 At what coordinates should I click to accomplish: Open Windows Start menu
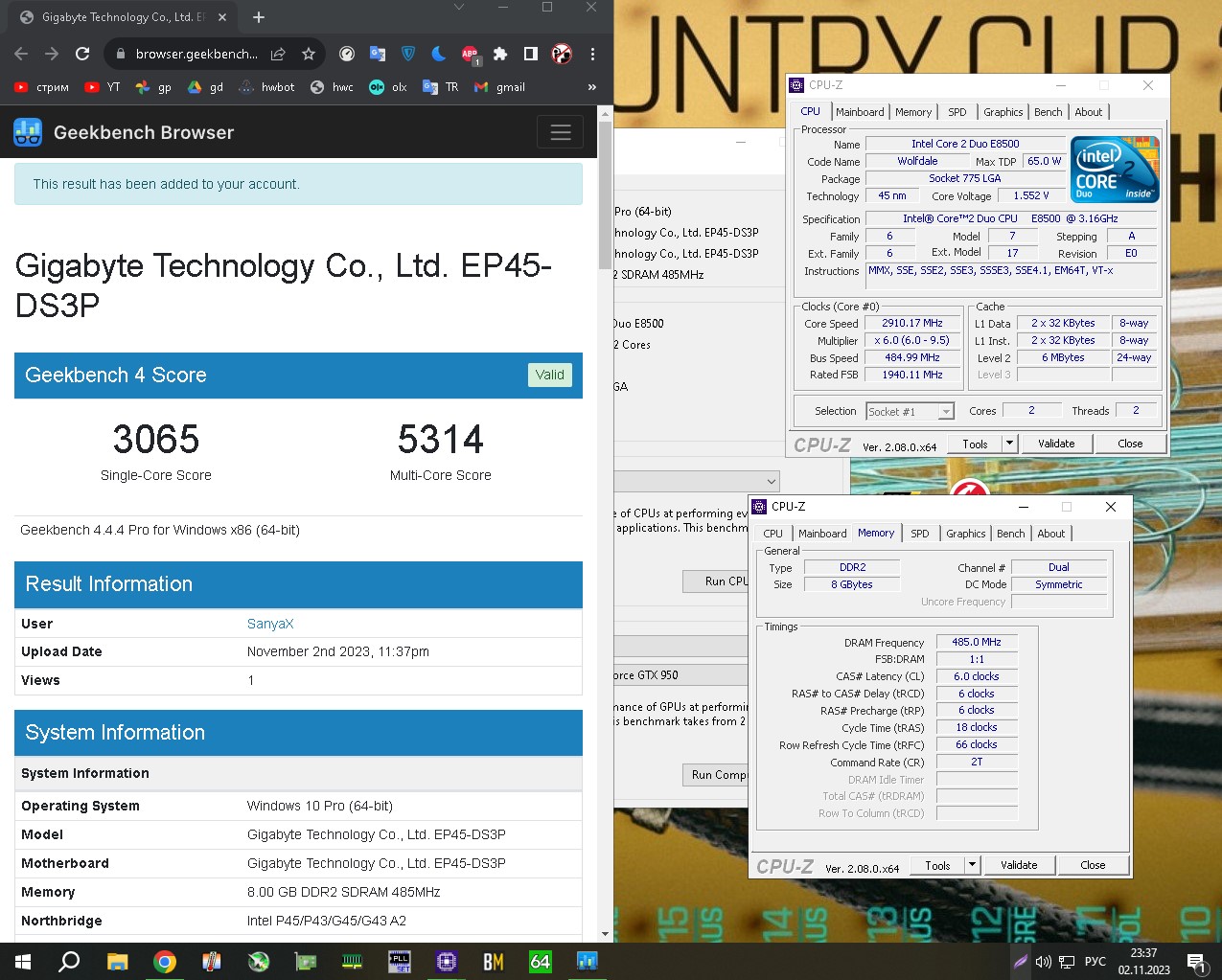(23, 961)
